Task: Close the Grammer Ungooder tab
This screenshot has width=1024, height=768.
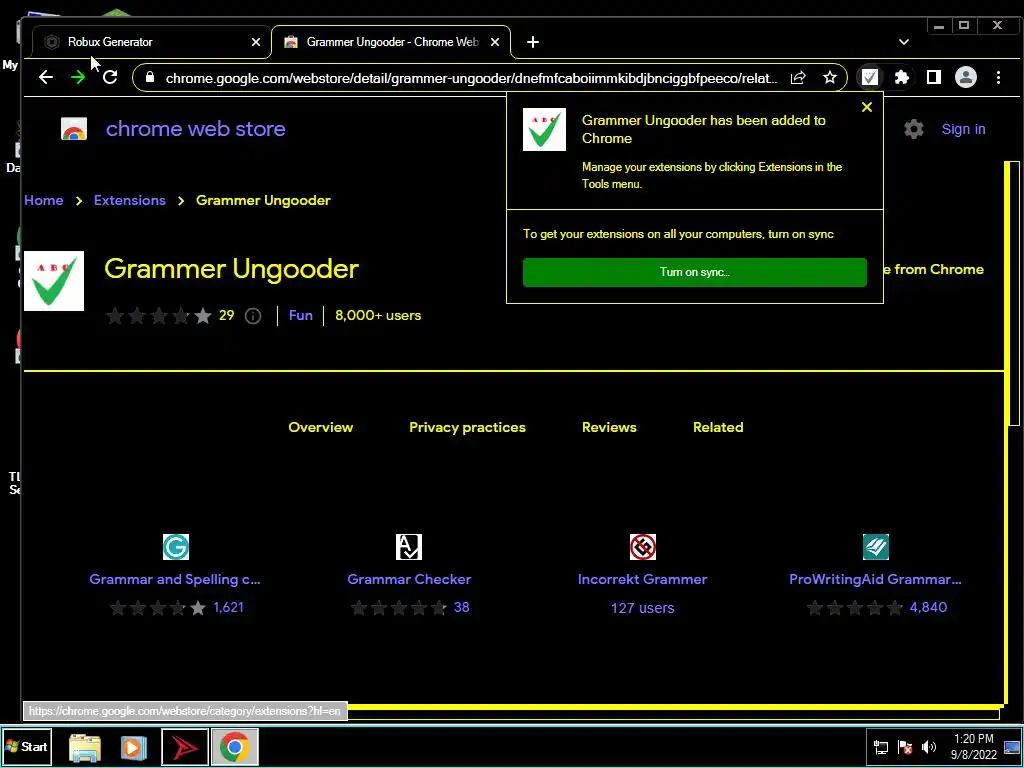Action: (x=495, y=42)
